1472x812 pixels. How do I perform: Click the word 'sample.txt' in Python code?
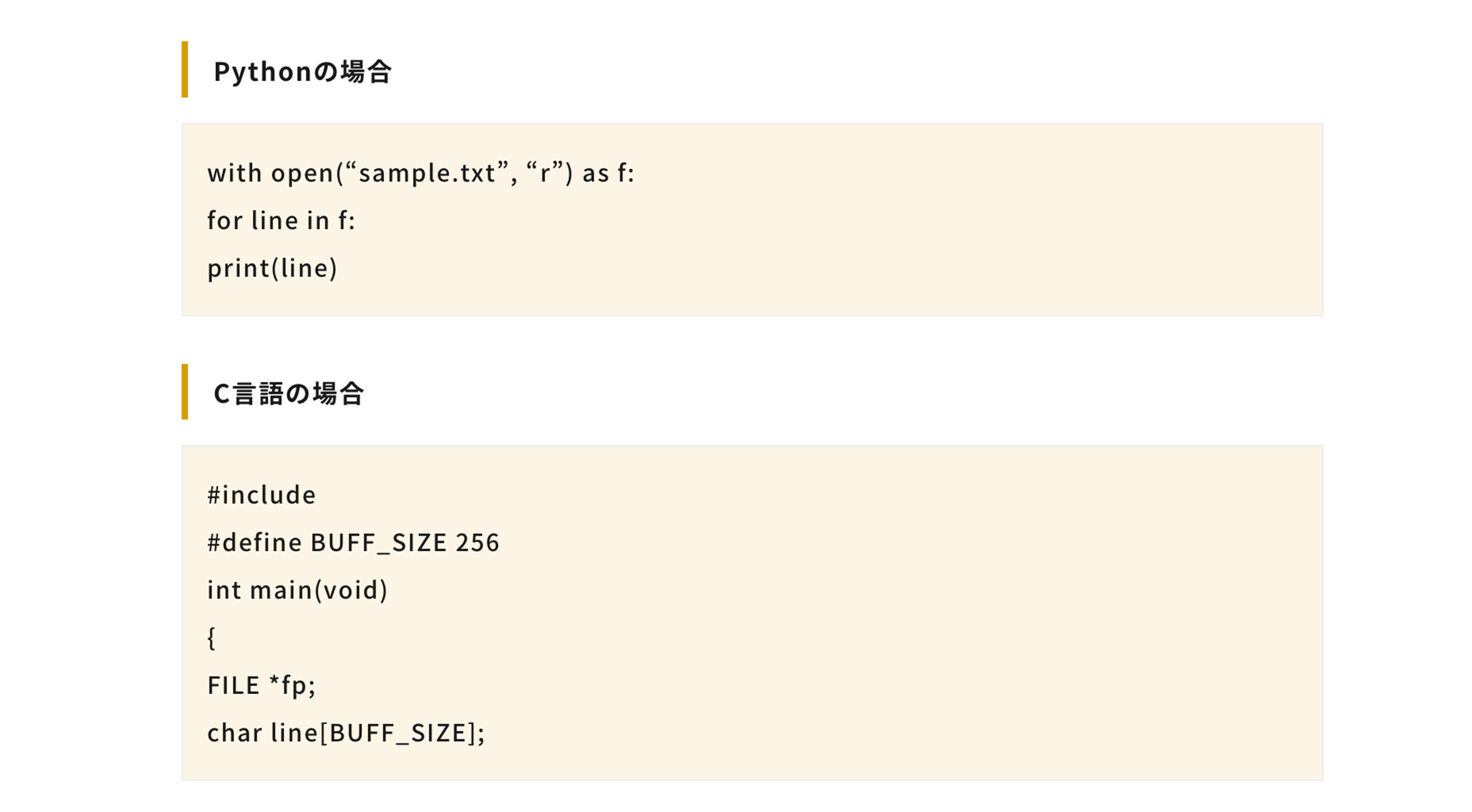427,173
